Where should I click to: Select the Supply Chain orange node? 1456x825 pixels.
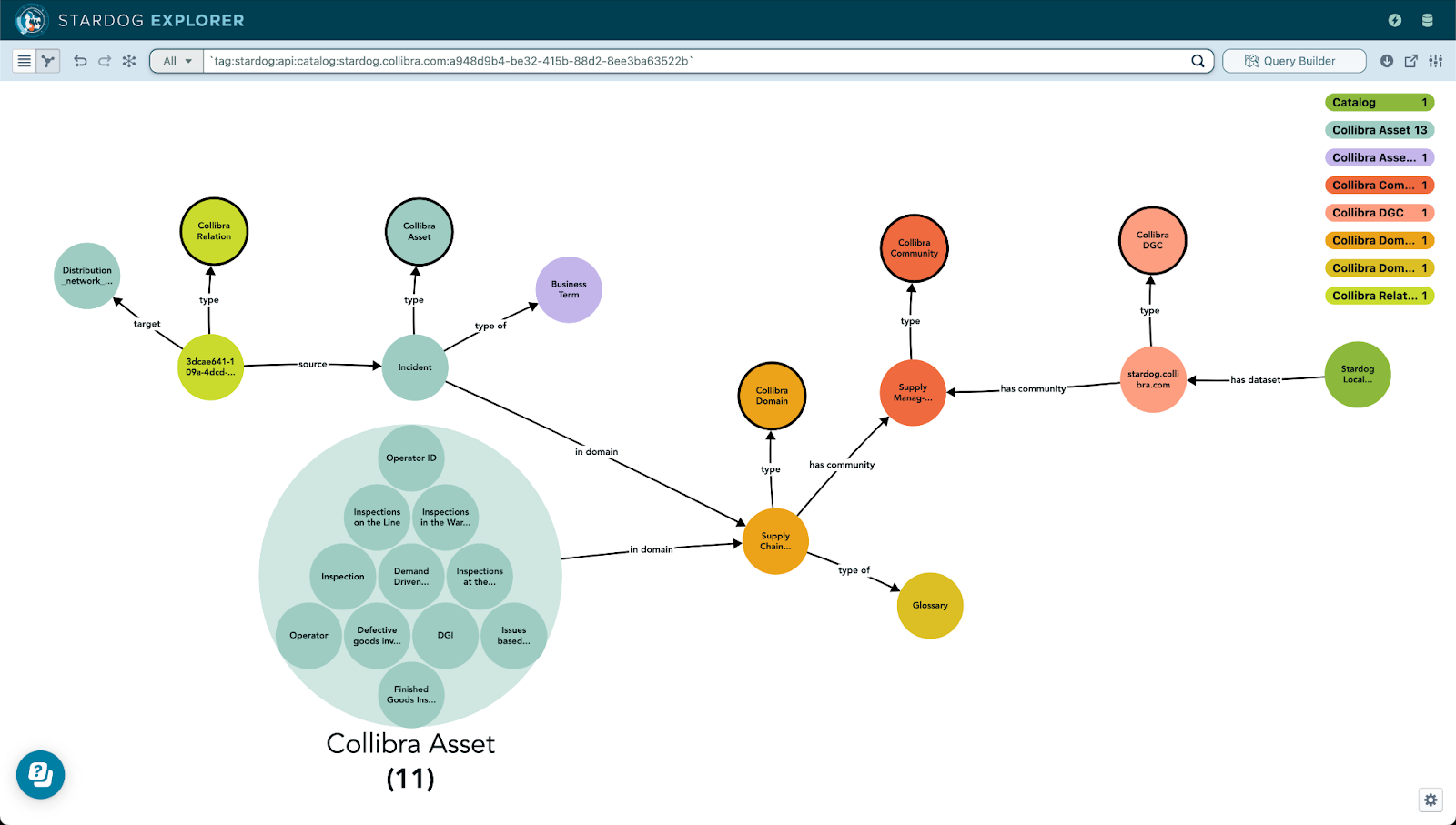pyautogui.click(x=775, y=541)
